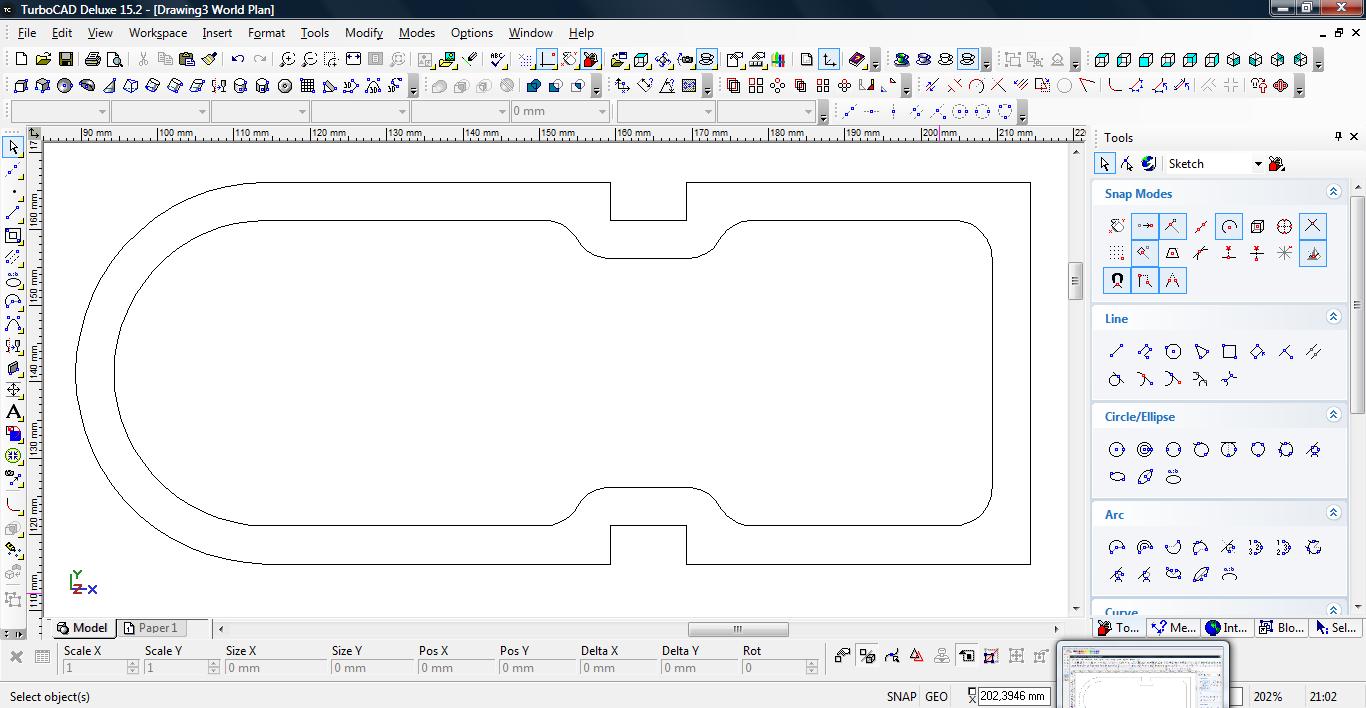Select the Text tool in left toolbar
The width and height of the screenshot is (1366, 708).
(x=14, y=412)
